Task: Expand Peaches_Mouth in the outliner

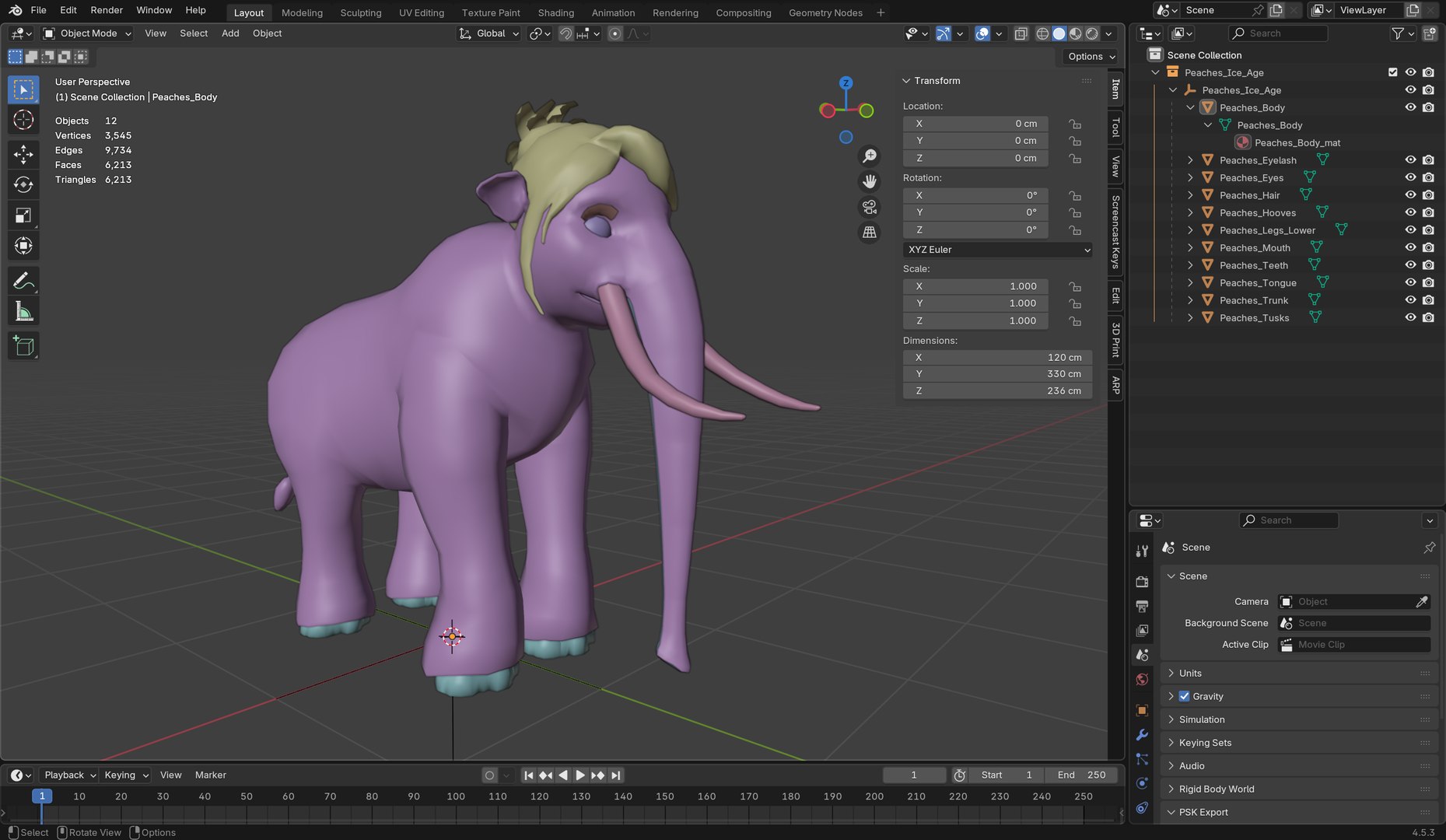Action: pyautogui.click(x=1190, y=247)
